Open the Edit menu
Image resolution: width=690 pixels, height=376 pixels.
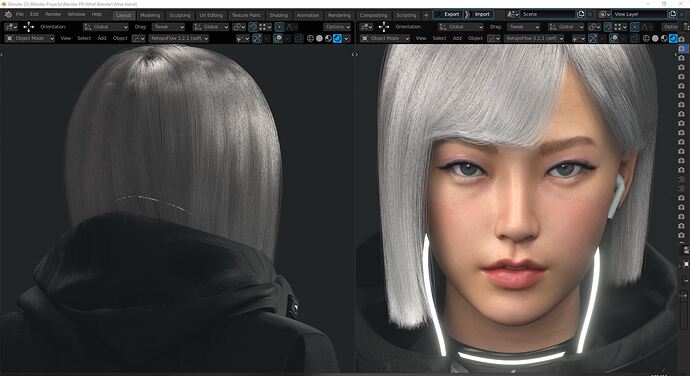coord(34,14)
